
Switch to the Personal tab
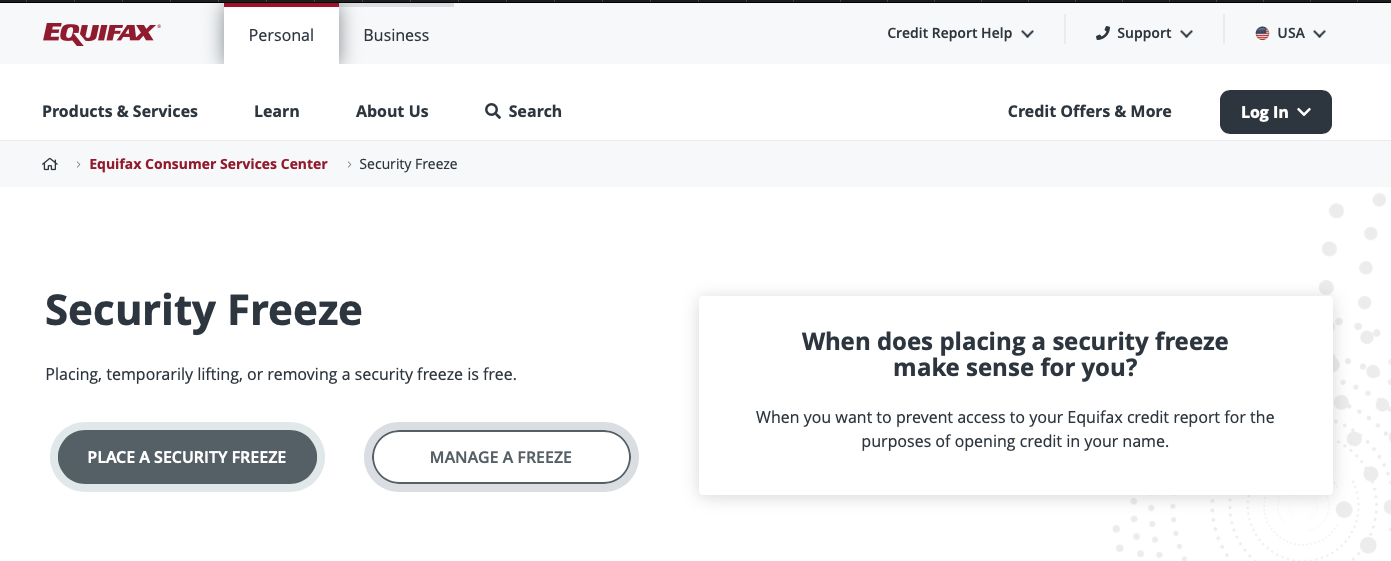[x=281, y=35]
